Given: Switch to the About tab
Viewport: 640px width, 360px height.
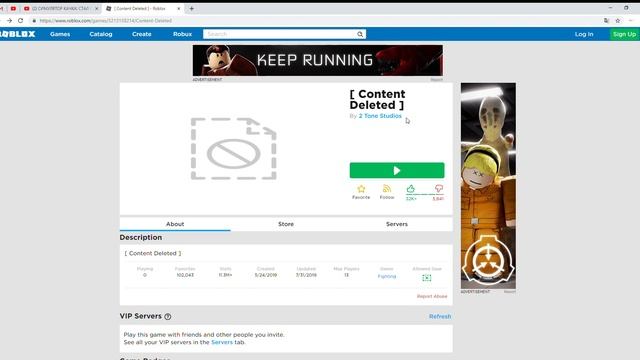Looking at the screenshot, I should tap(175, 224).
